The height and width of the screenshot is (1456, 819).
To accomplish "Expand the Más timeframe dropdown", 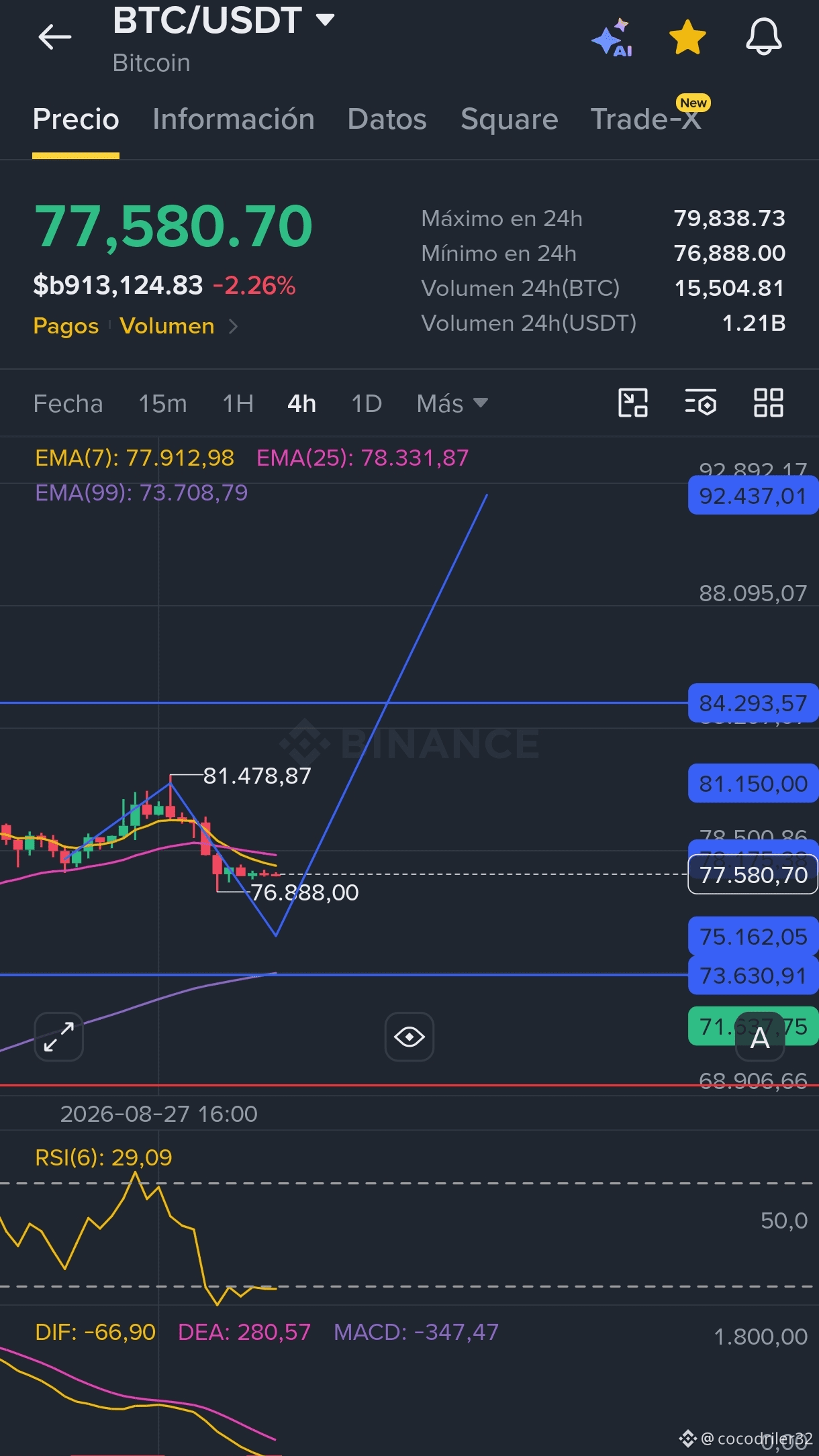I will [x=452, y=404].
